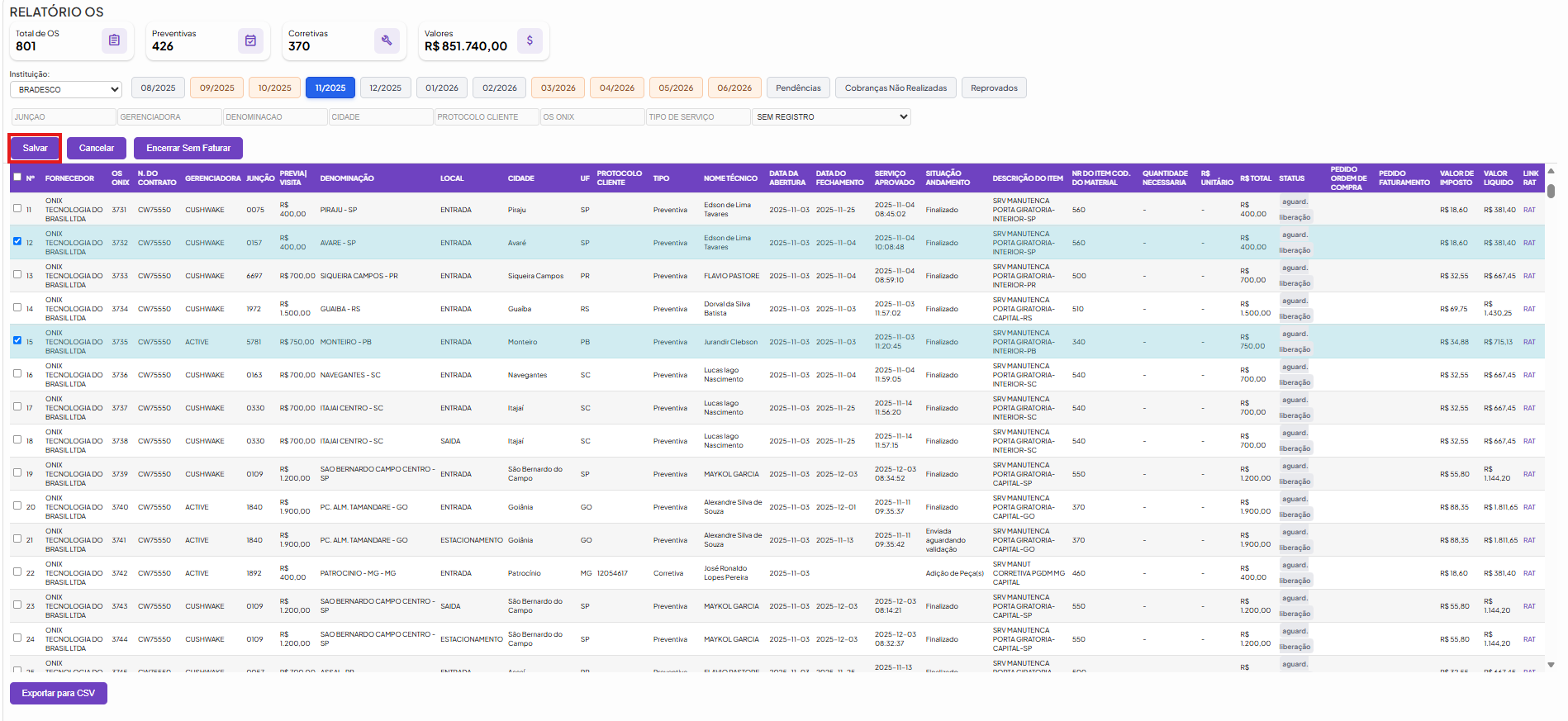Switch to the 12/2025 month tab
The image size is (1568, 721).
[x=385, y=88]
